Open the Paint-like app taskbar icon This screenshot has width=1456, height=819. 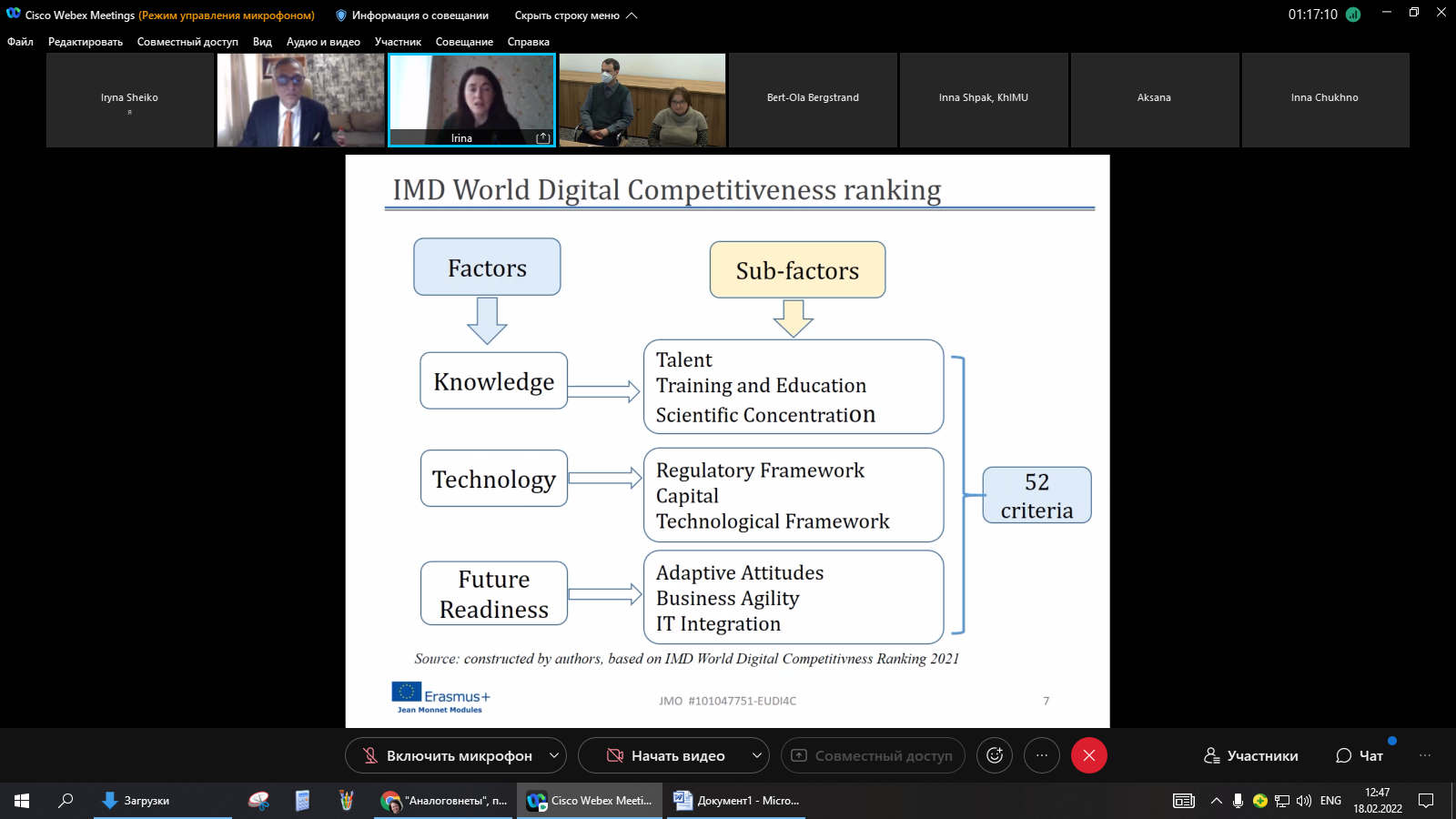coord(259,801)
